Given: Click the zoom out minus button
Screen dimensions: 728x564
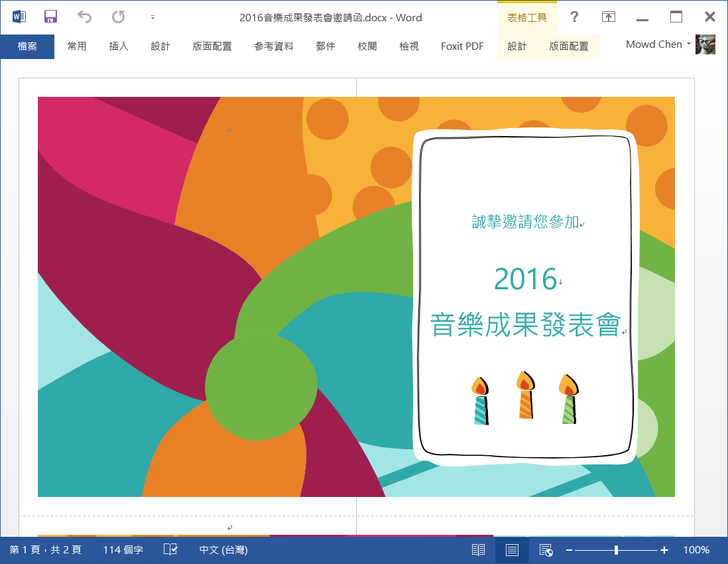Looking at the screenshot, I should point(569,550).
